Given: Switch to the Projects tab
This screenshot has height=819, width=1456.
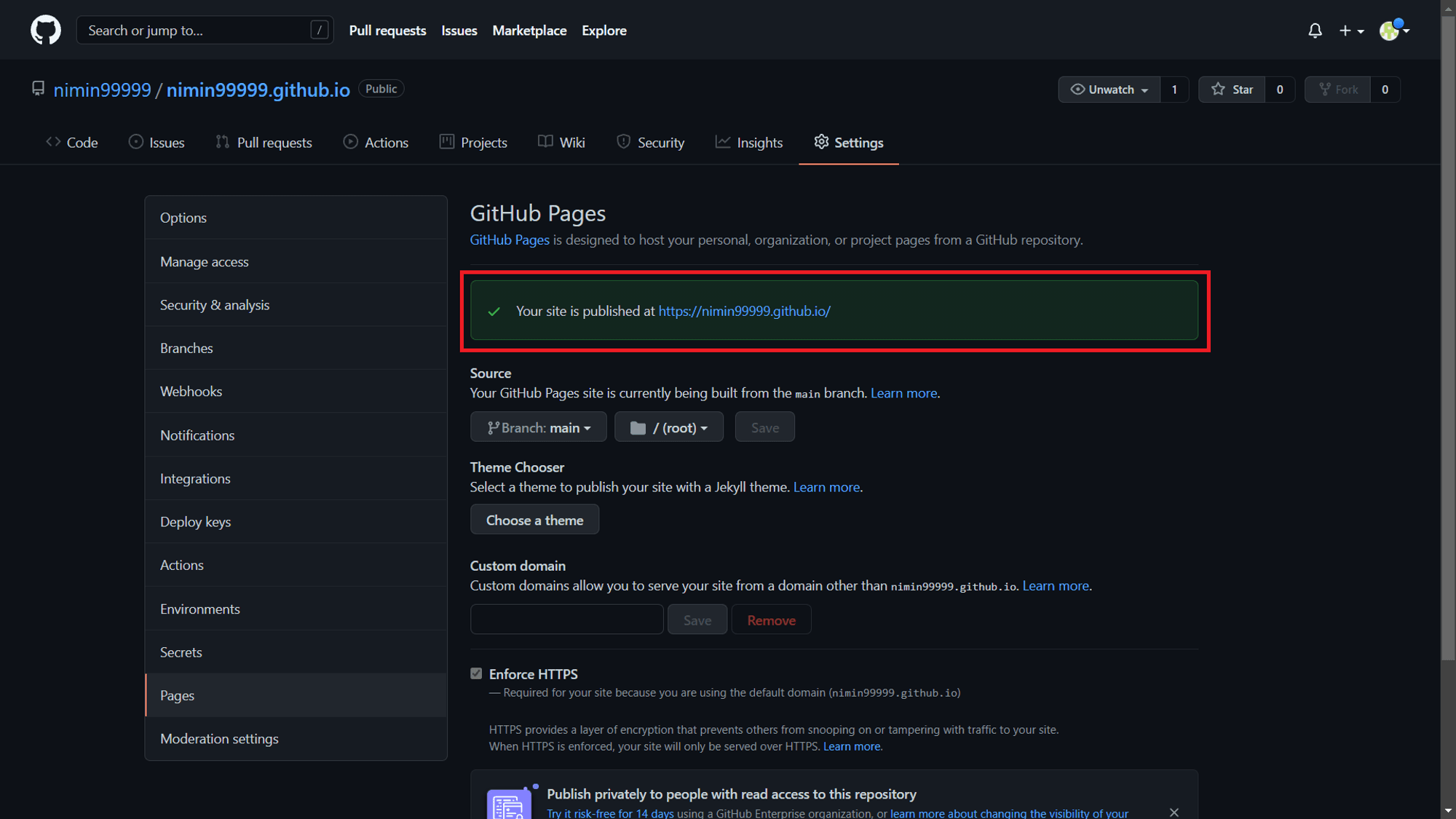Looking at the screenshot, I should coord(473,143).
